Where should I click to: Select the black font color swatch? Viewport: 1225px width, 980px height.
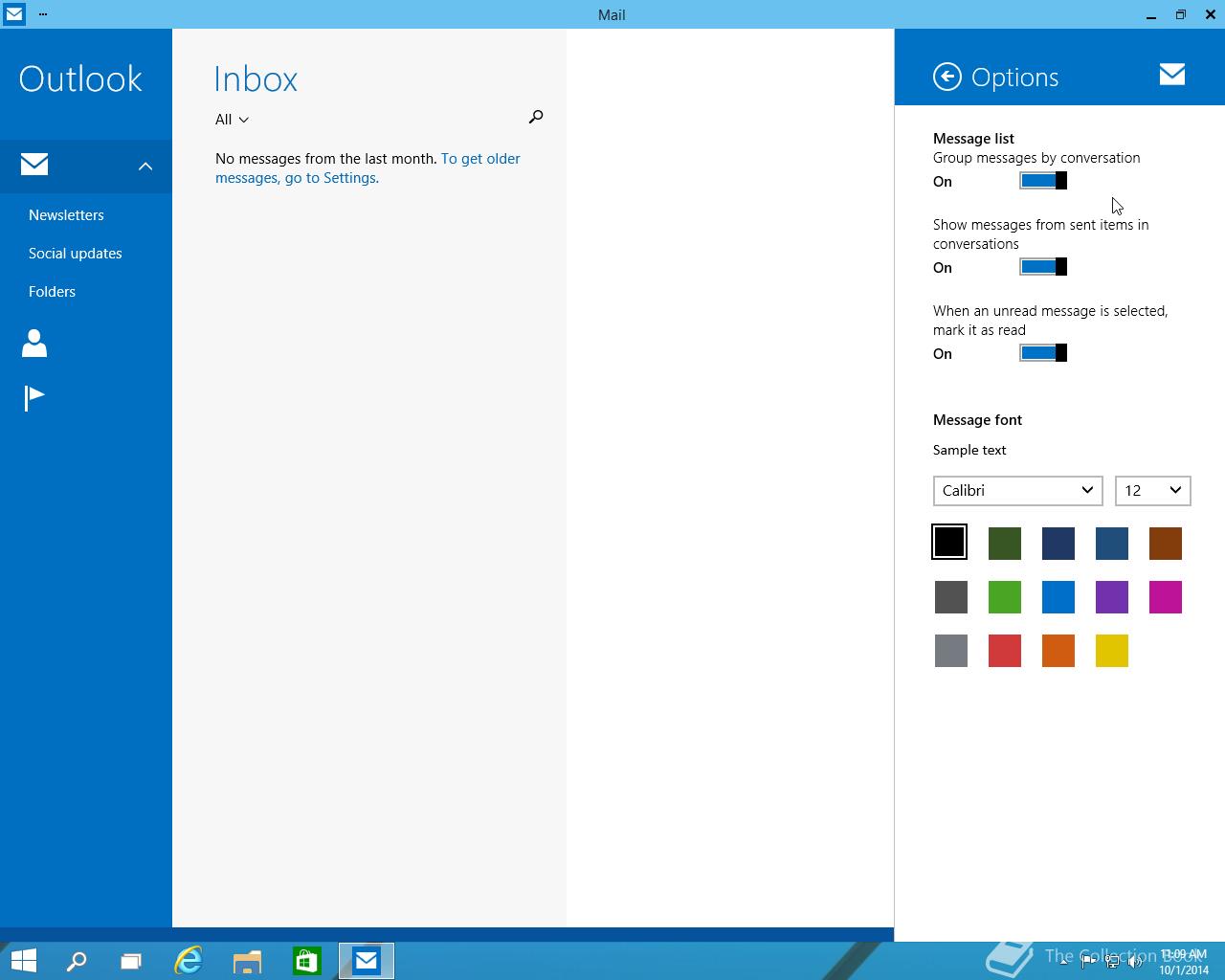tap(949, 542)
